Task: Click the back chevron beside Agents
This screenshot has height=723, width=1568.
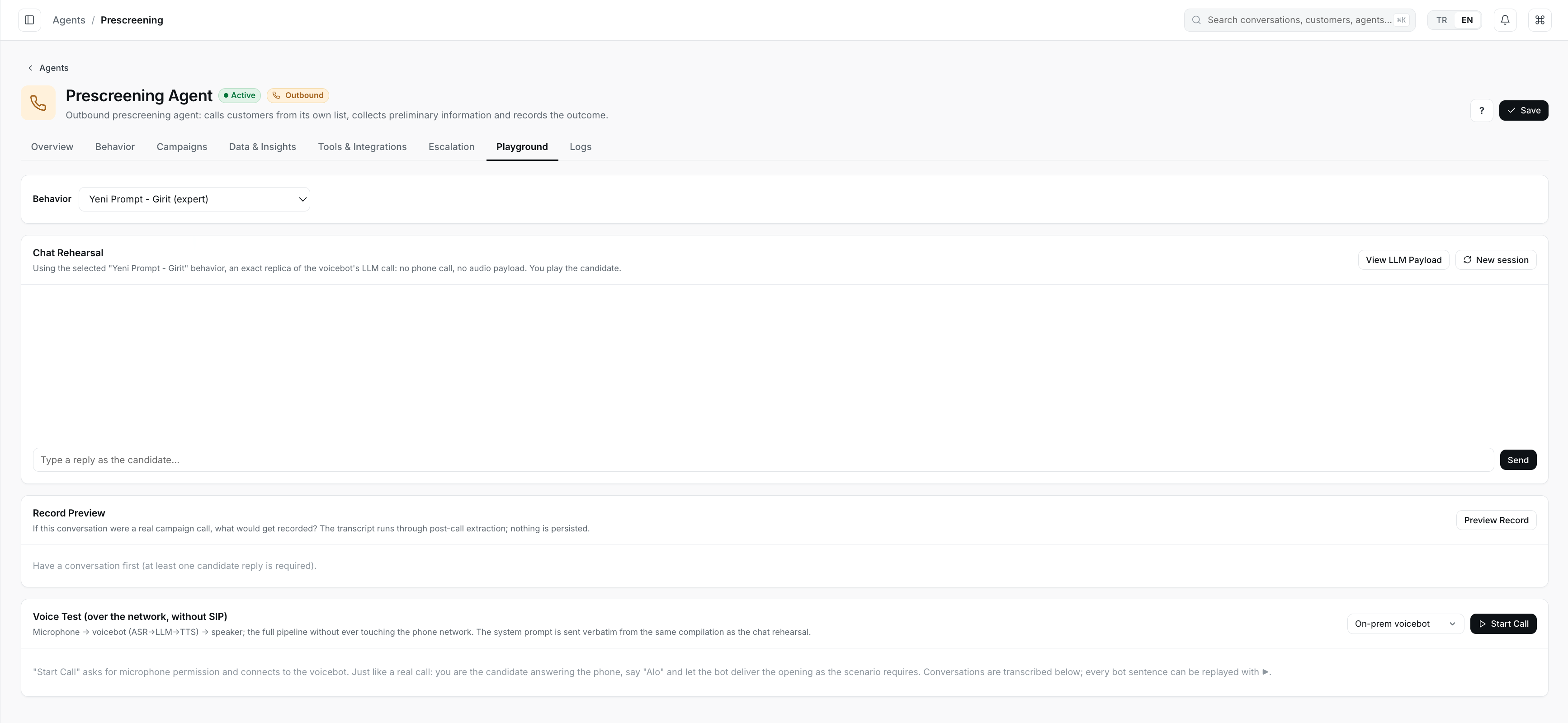Action: 30,68
